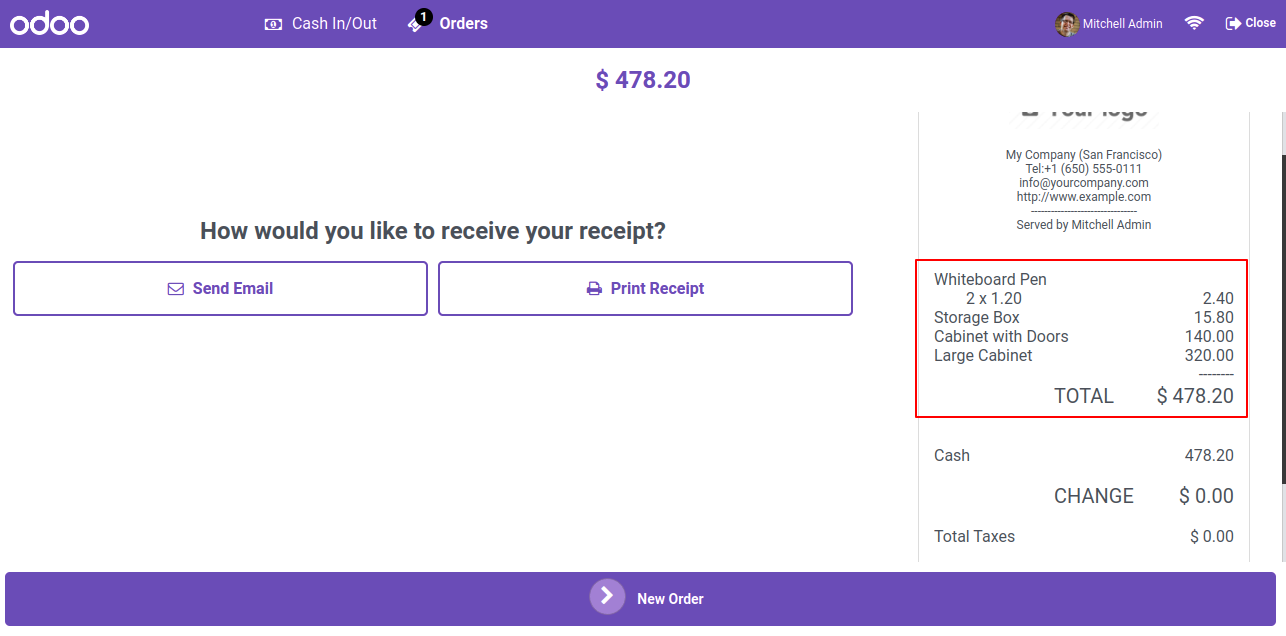The width and height of the screenshot is (1286, 636).
Task: Click the Odoo logo
Action: point(50,23)
